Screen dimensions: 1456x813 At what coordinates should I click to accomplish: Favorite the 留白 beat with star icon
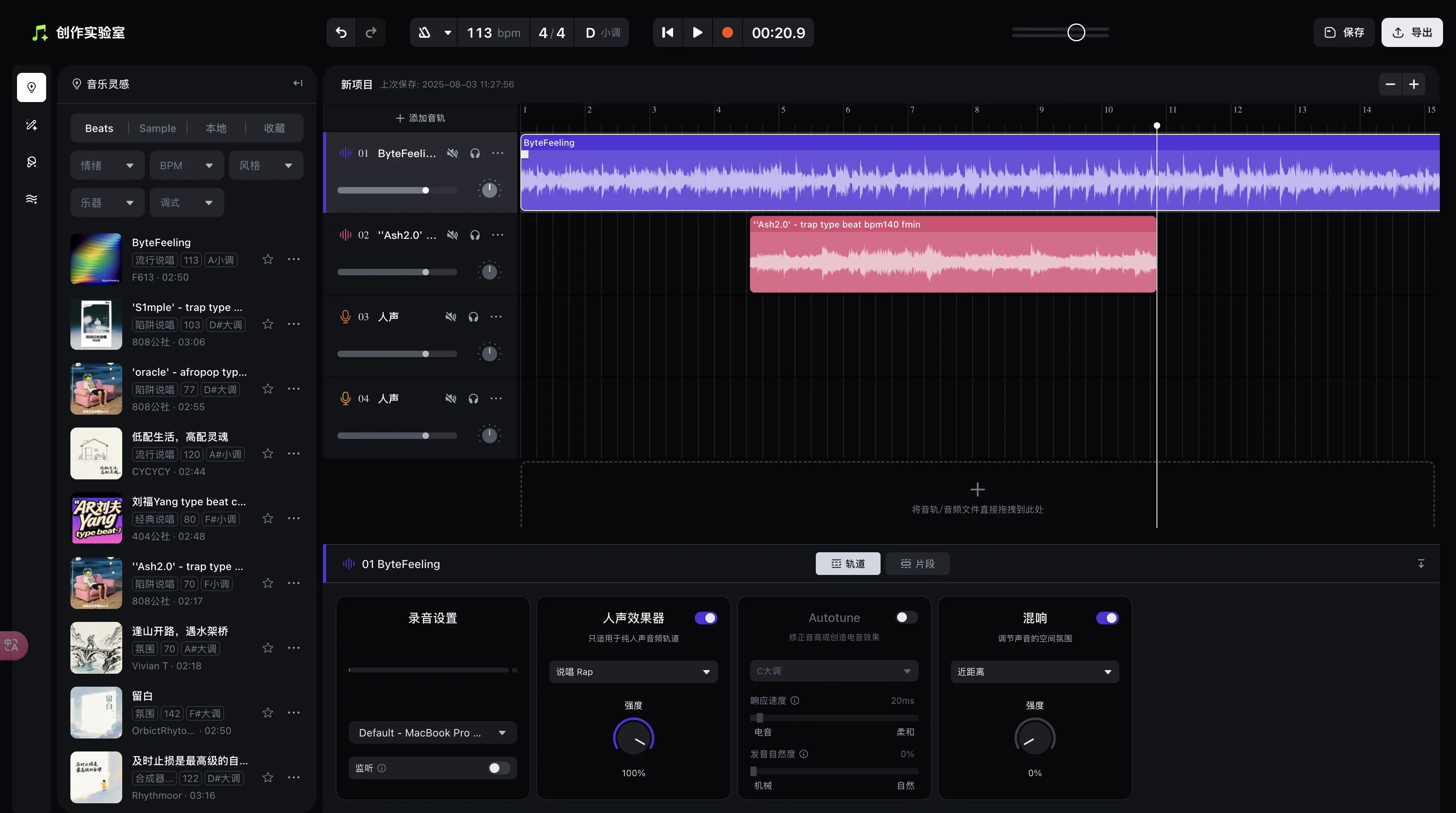(268, 712)
